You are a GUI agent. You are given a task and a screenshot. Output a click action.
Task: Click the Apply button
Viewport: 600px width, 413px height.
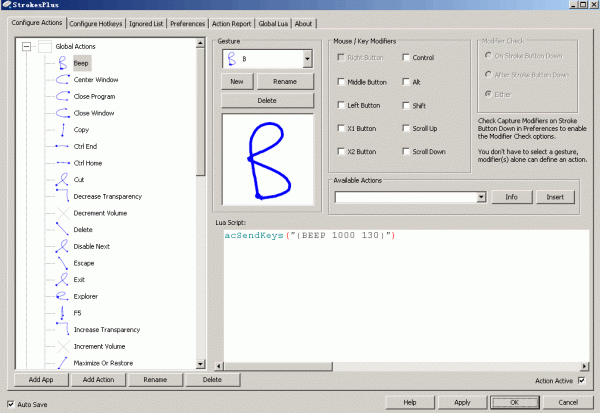point(462,402)
